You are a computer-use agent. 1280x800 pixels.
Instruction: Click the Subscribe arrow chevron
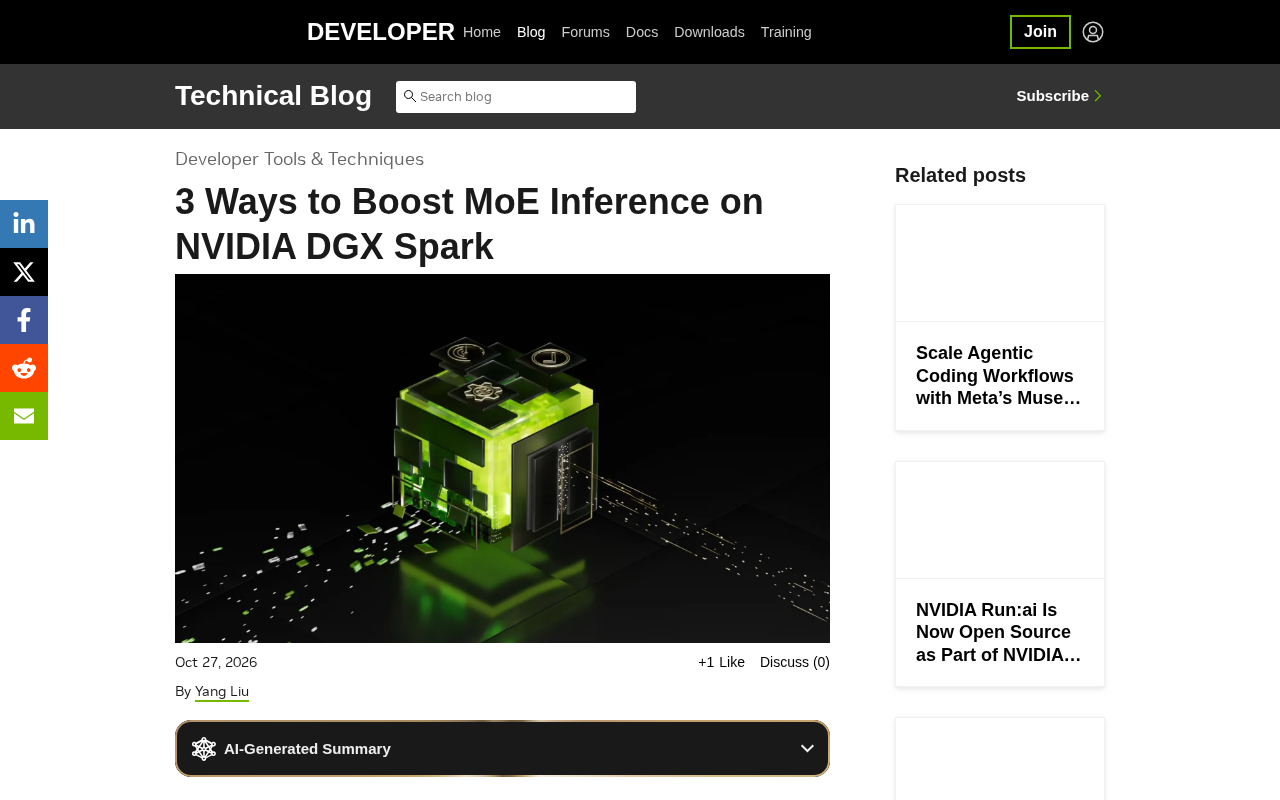1098,96
